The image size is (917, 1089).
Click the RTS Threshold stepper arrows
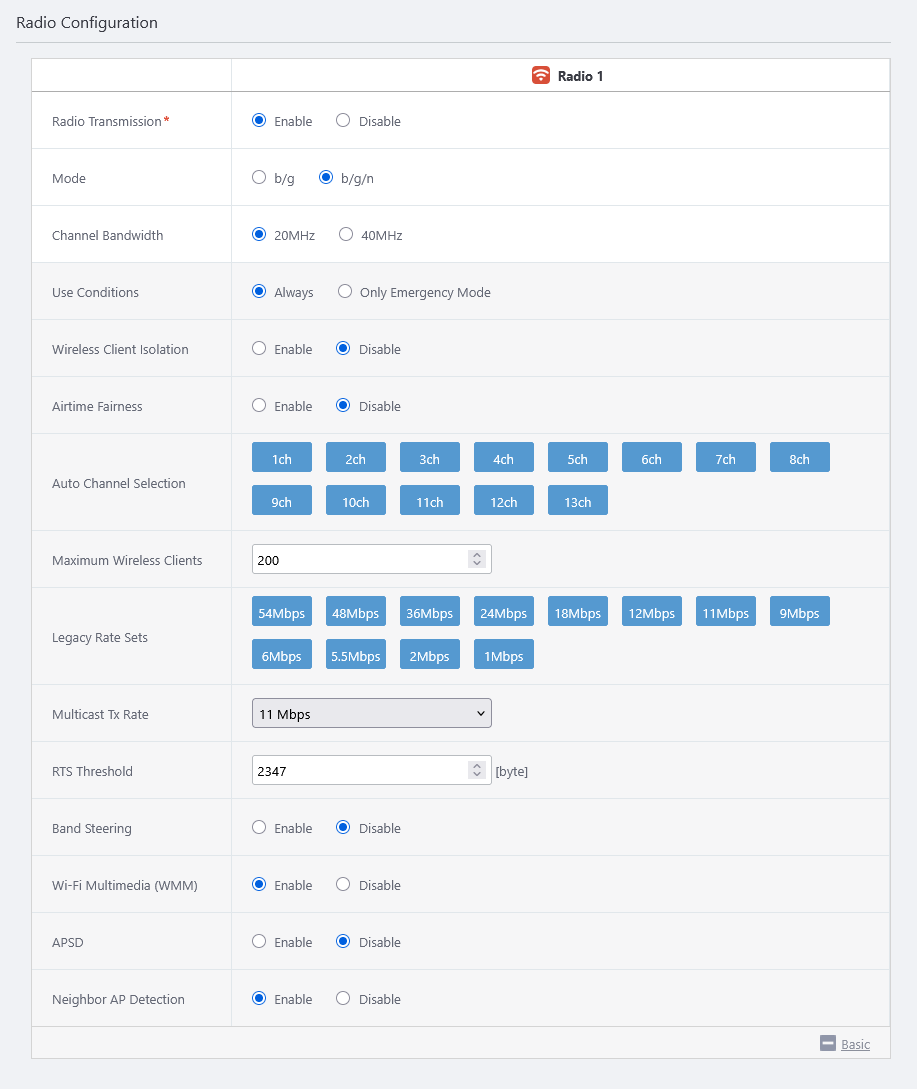(x=477, y=770)
